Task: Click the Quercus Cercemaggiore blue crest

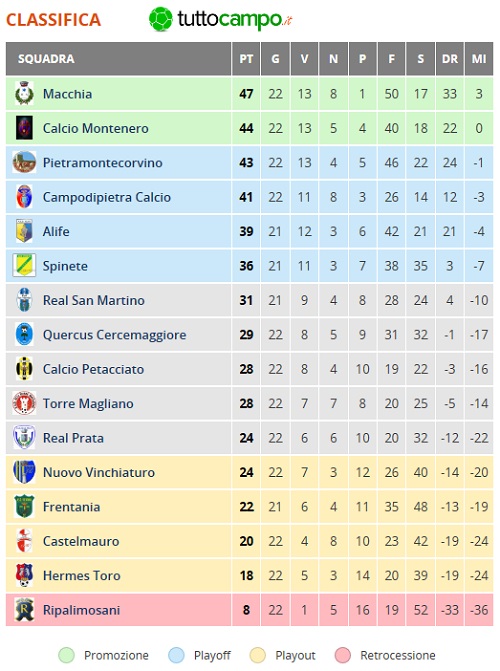Action: (24, 334)
